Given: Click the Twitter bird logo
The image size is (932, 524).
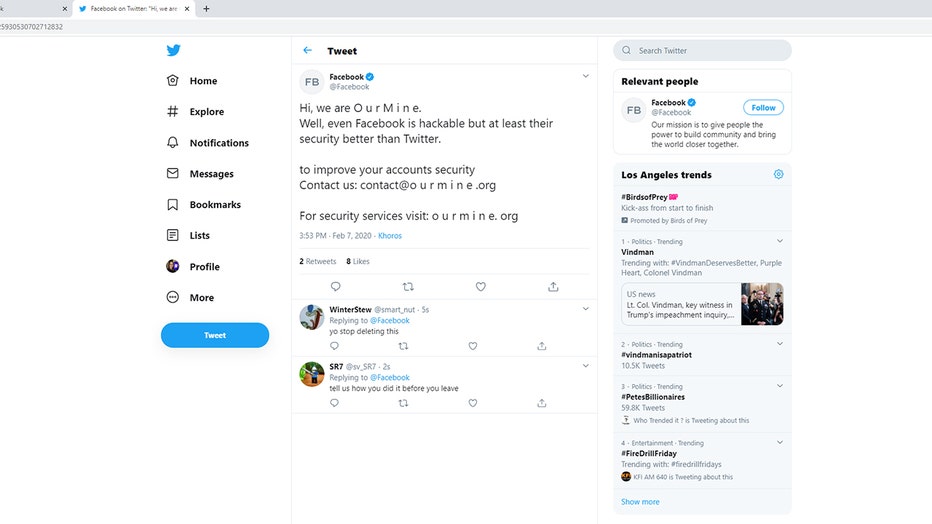Looking at the screenshot, I should click(174, 50).
